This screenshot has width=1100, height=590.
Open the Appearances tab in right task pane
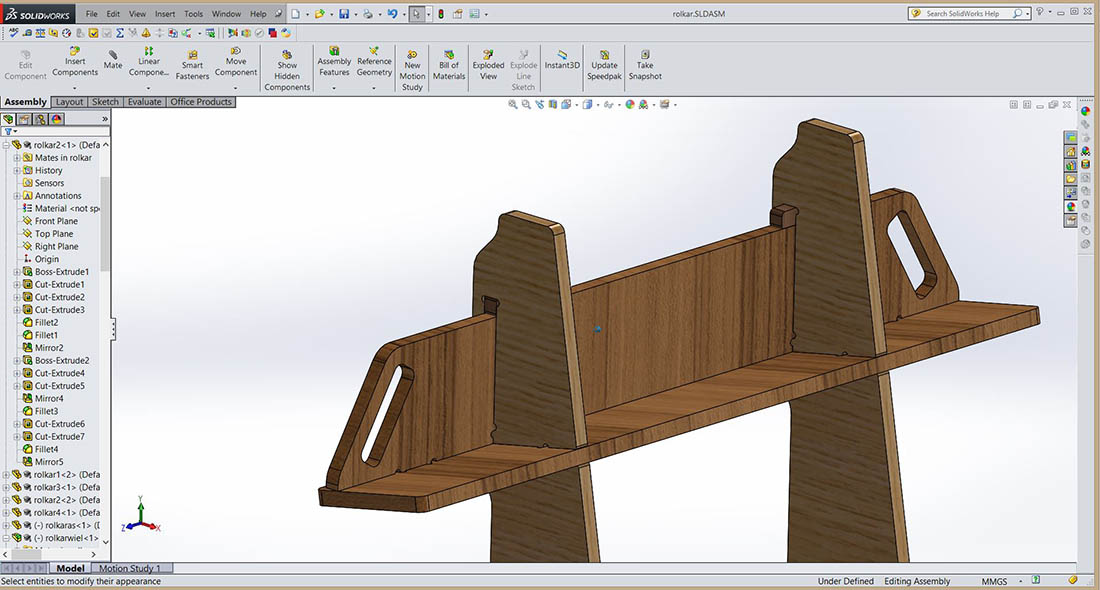coord(1071,207)
